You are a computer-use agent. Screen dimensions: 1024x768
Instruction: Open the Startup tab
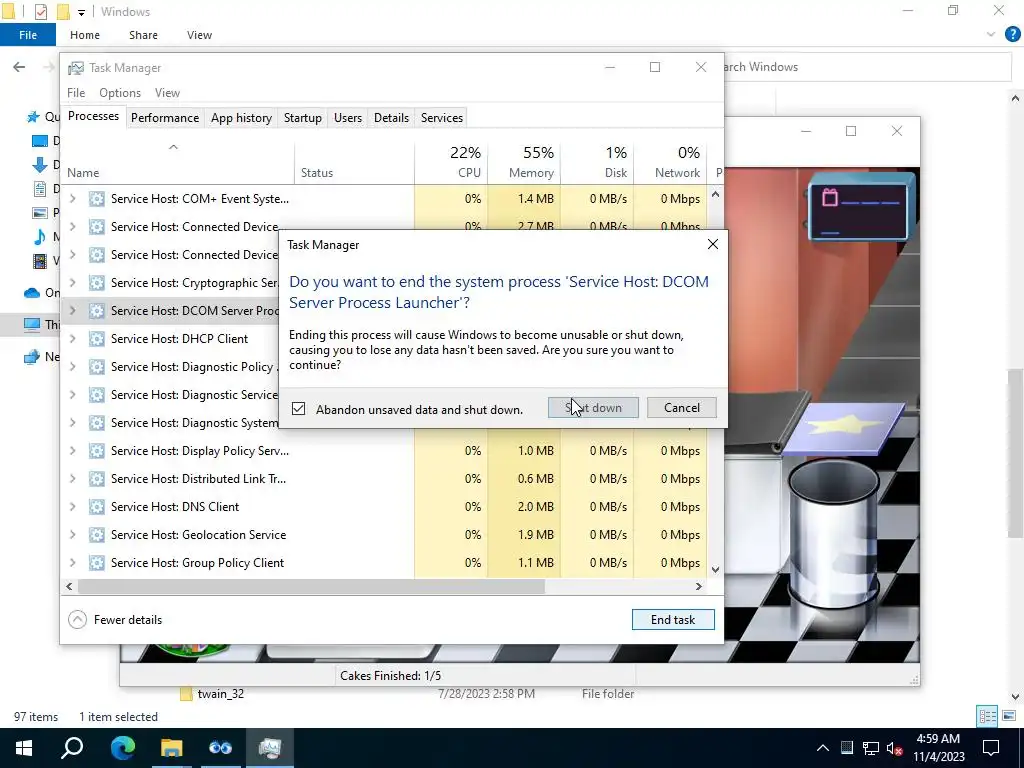[x=302, y=118]
